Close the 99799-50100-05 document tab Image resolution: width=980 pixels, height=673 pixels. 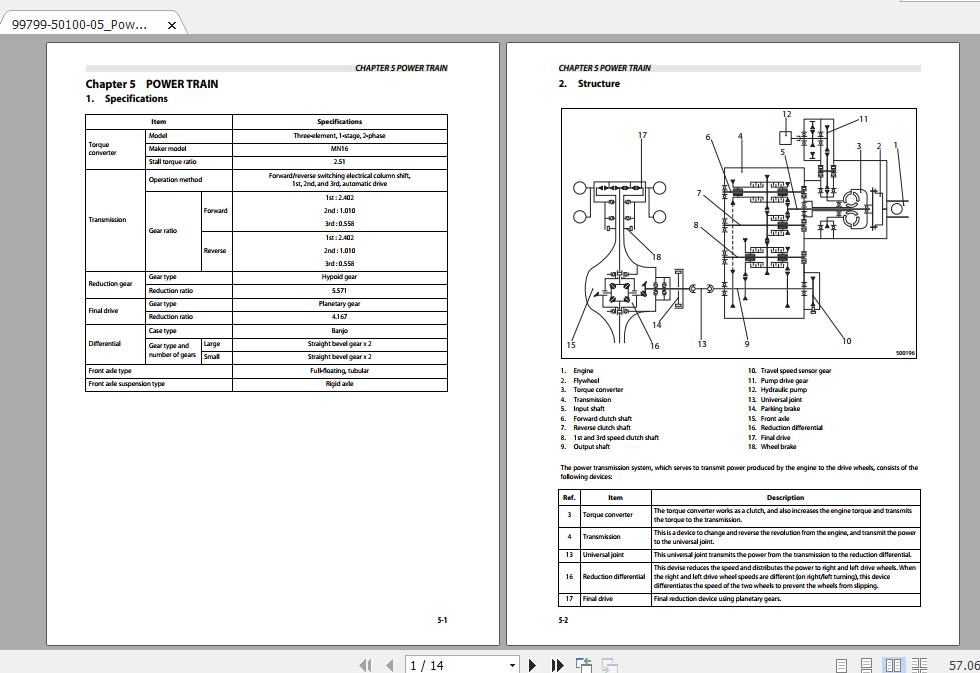point(170,24)
